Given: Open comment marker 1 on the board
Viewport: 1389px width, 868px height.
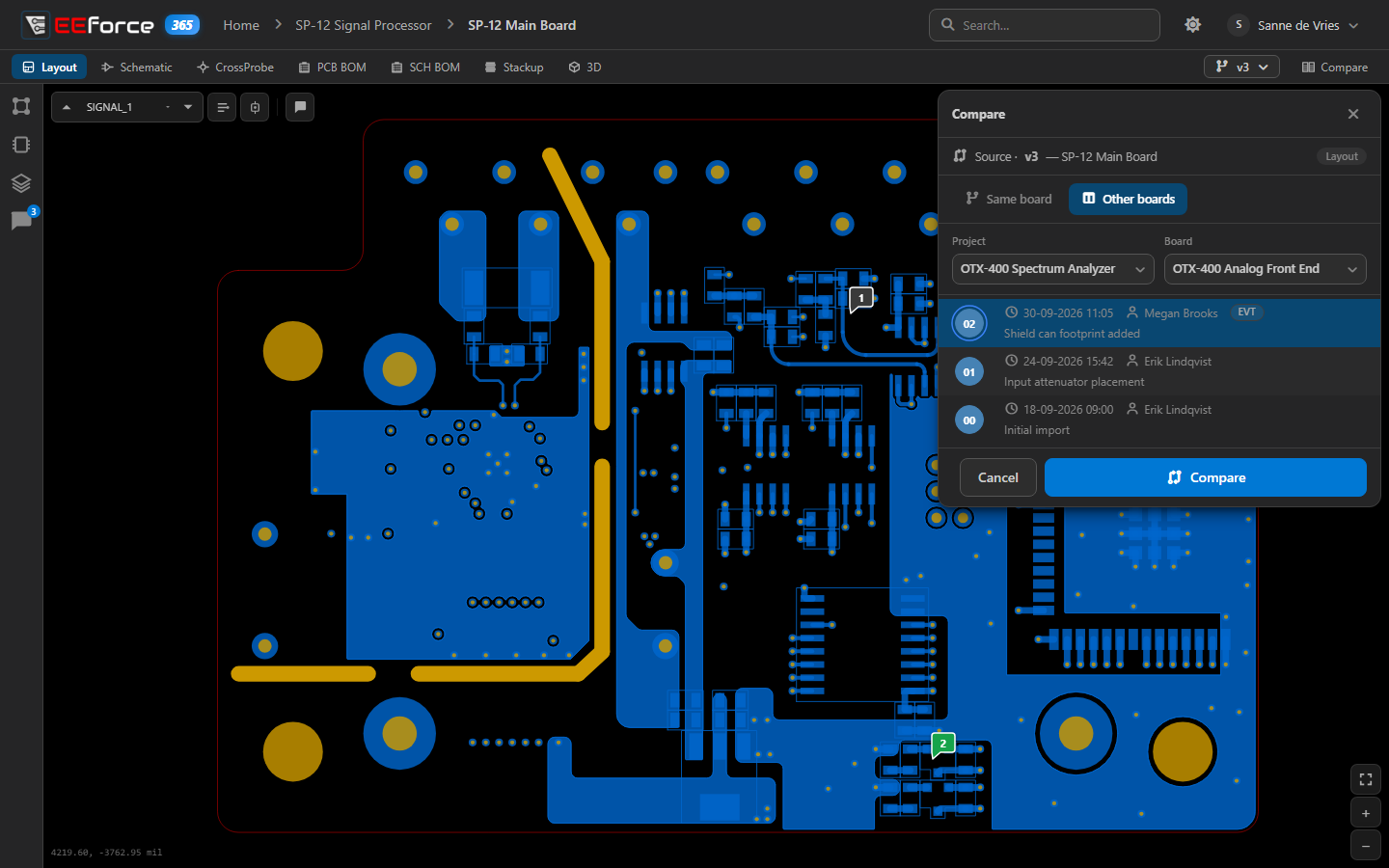Looking at the screenshot, I should coord(861,299).
